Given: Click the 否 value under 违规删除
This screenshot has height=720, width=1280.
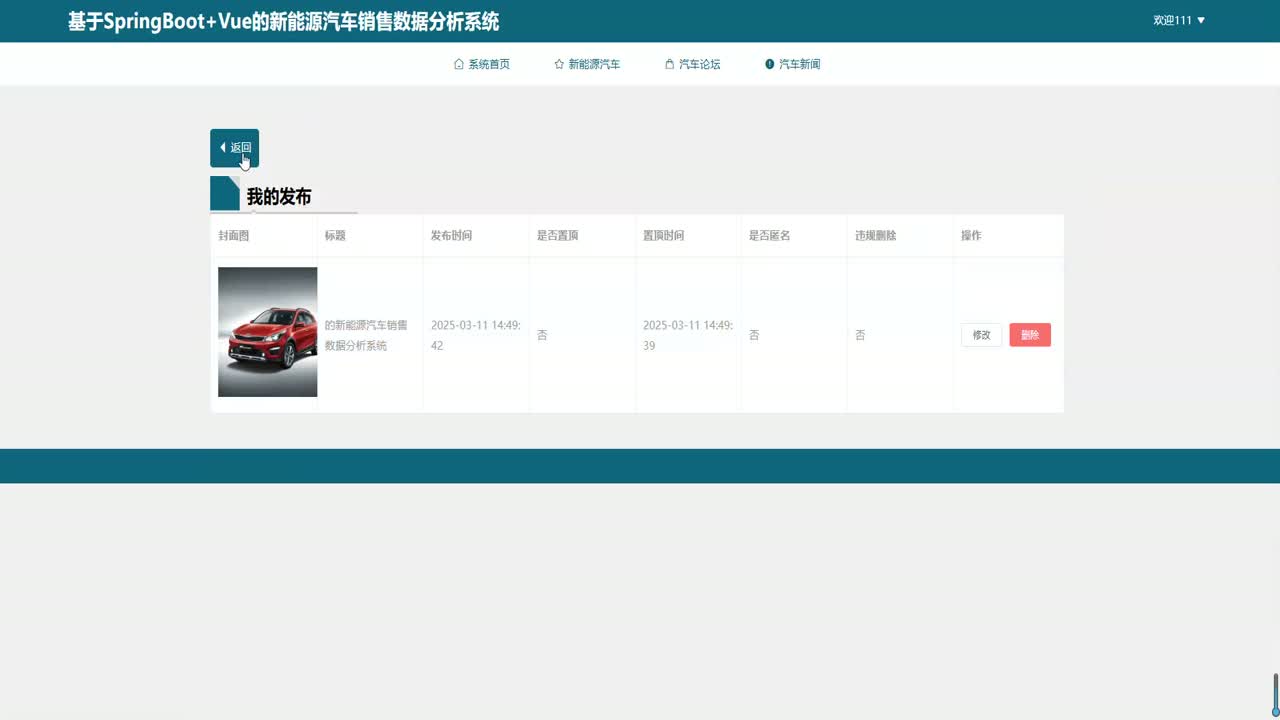Looking at the screenshot, I should click(x=860, y=335).
